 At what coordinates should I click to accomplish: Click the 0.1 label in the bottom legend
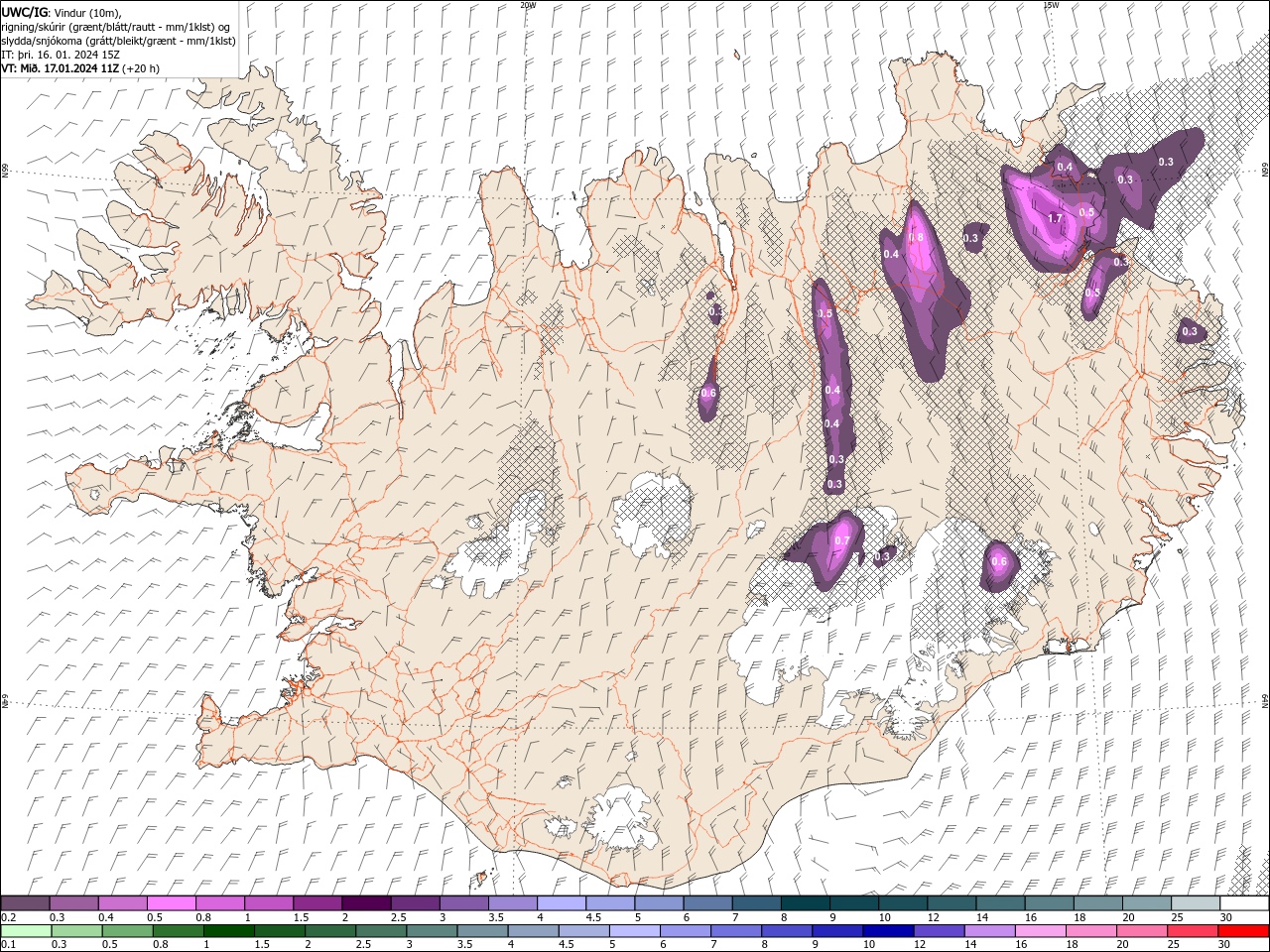(x=9, y=945)
